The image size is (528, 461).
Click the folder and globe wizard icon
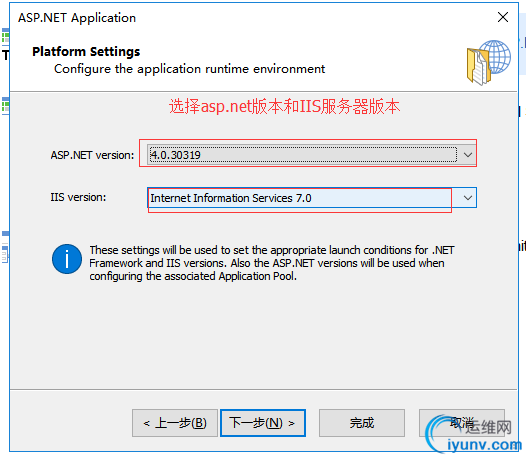(488, 62)
